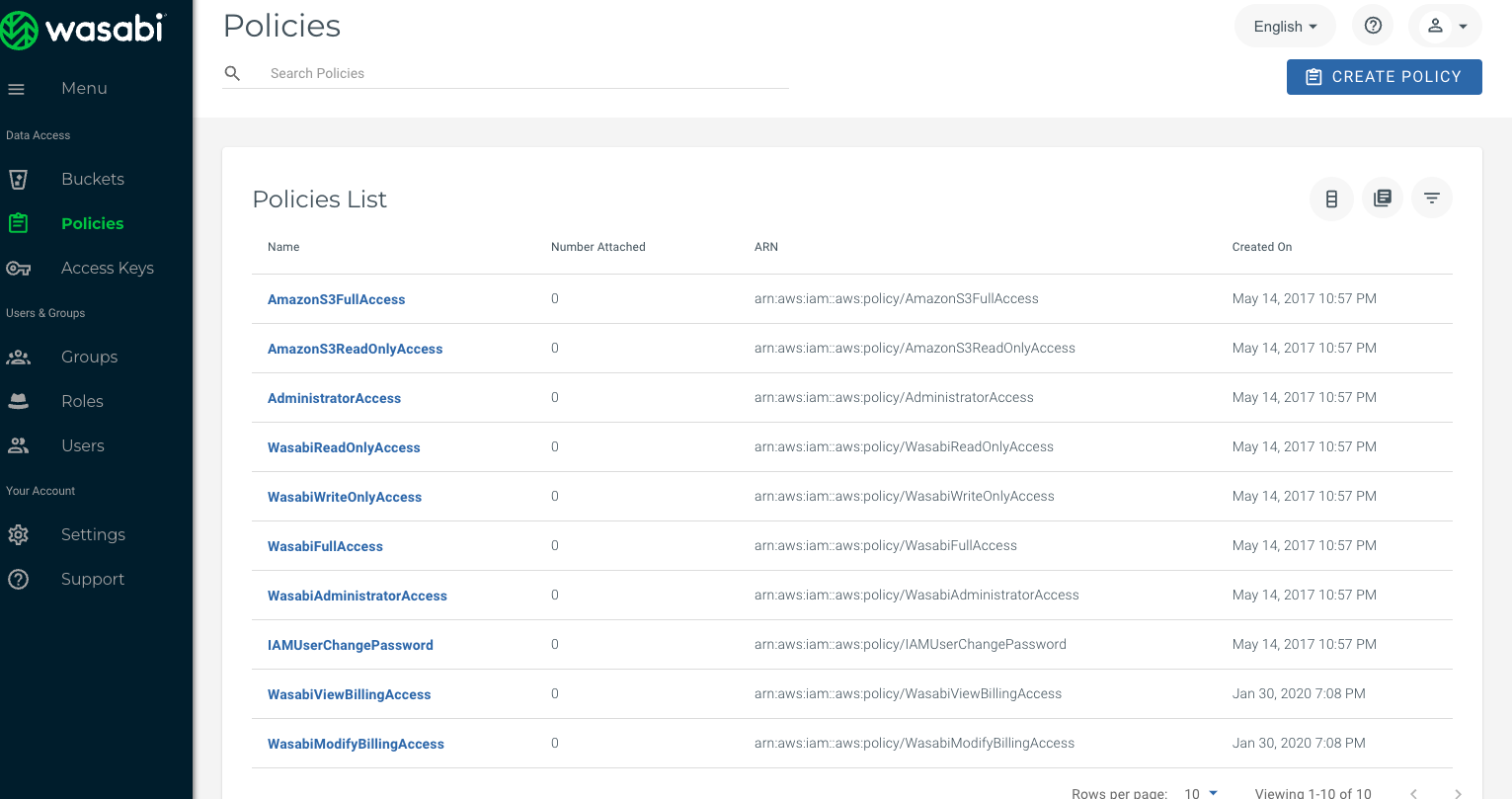The image size is (1512, 799).
Task: Open Buckets bucket icon in sidebar
Action: coord(18,179)
